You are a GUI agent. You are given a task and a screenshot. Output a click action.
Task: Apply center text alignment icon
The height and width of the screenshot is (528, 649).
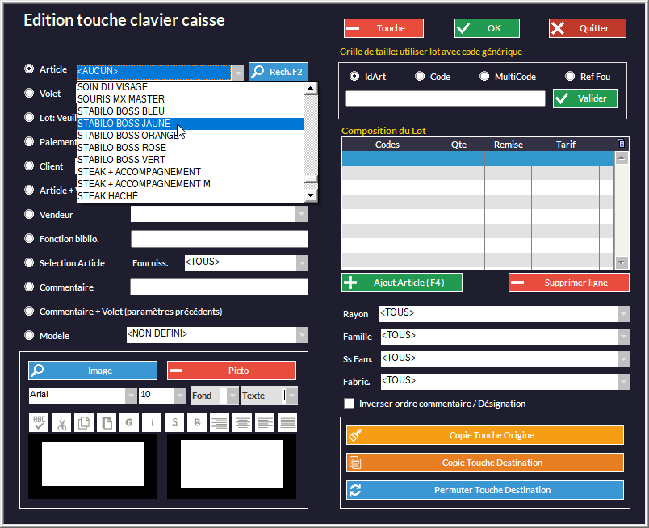[x=243, y=423]
